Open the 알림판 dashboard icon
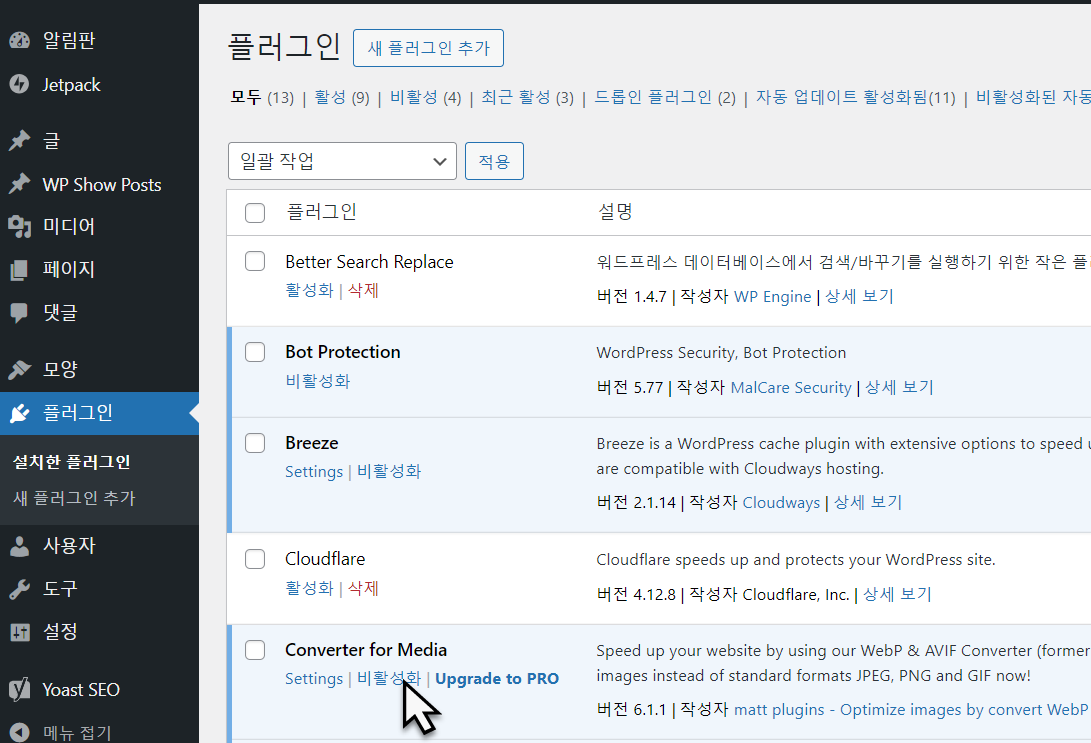Viewport: 1091px width, 743px height. (x=19, y=40)
